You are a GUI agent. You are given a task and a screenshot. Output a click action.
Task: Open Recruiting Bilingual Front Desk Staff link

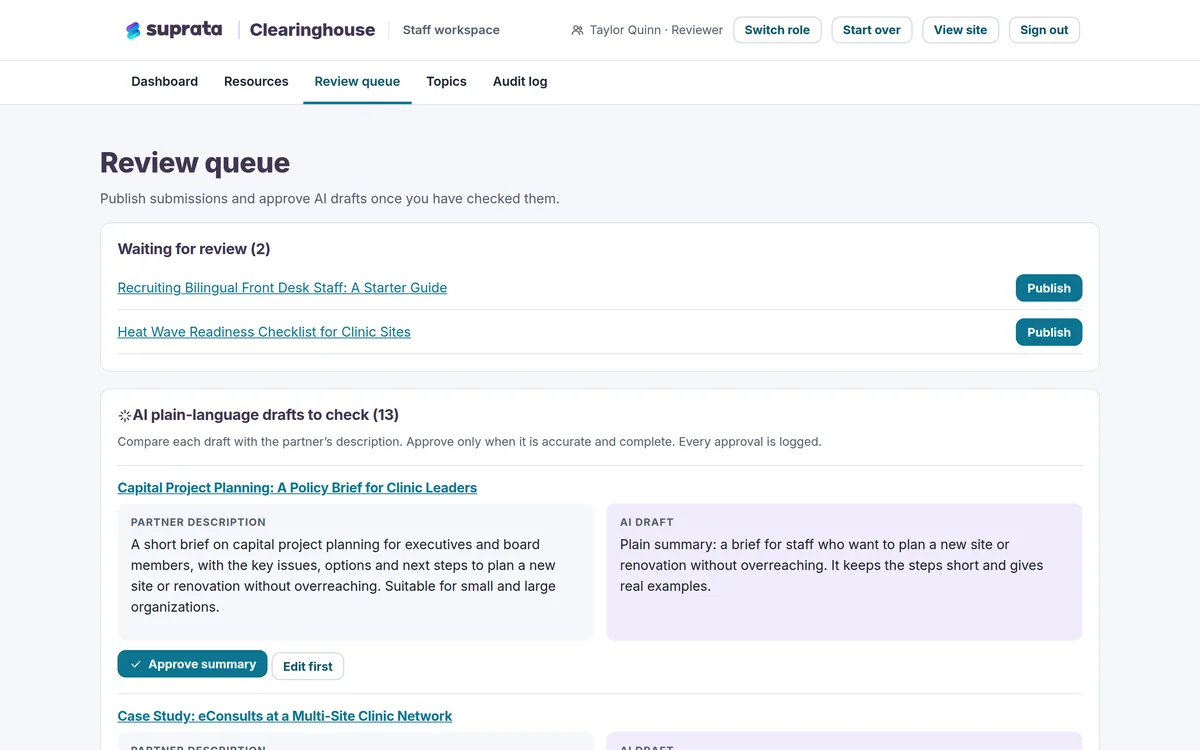click(282, 288)
